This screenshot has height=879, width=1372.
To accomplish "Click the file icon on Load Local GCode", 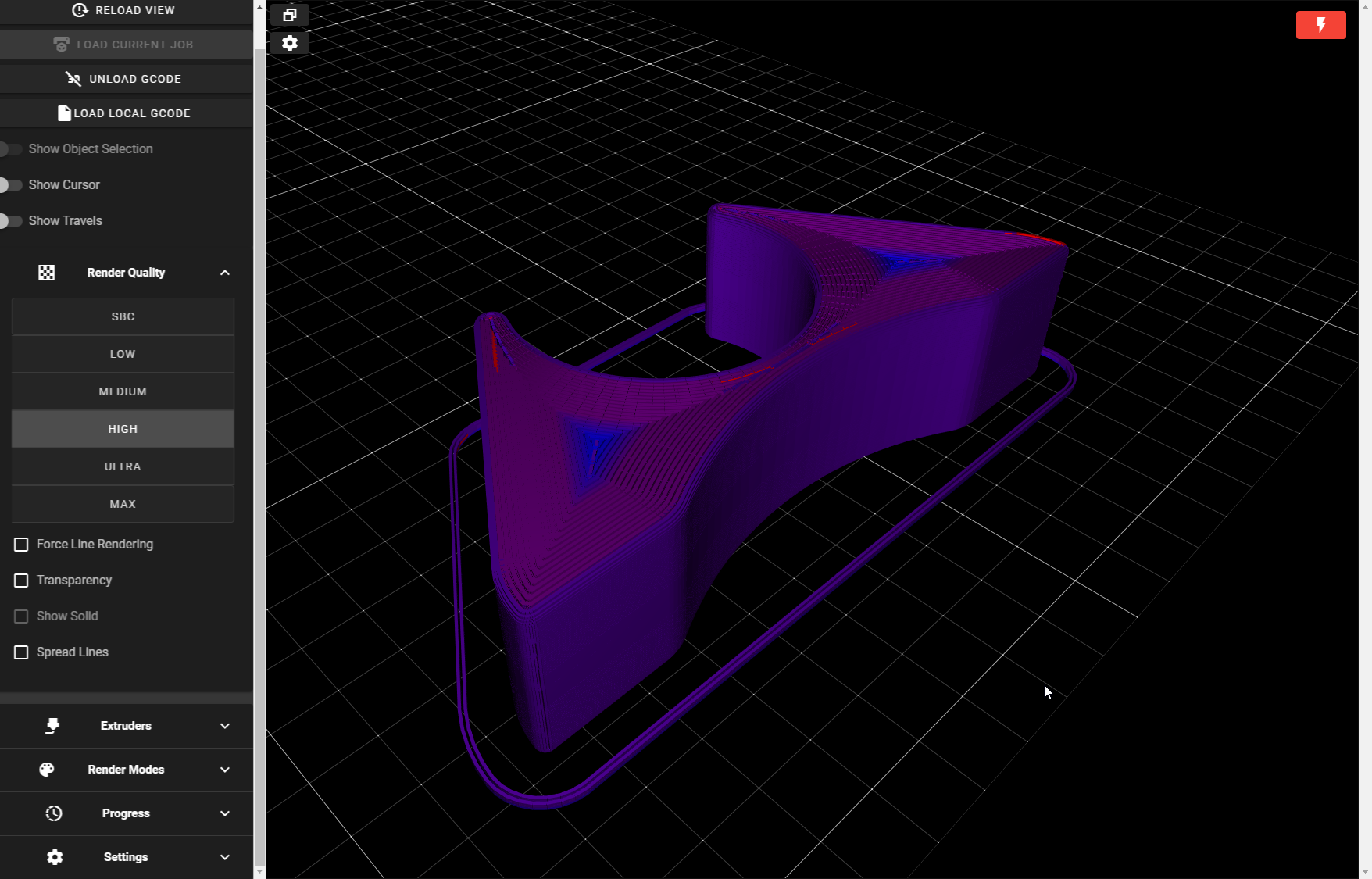I will pos(64,113).
